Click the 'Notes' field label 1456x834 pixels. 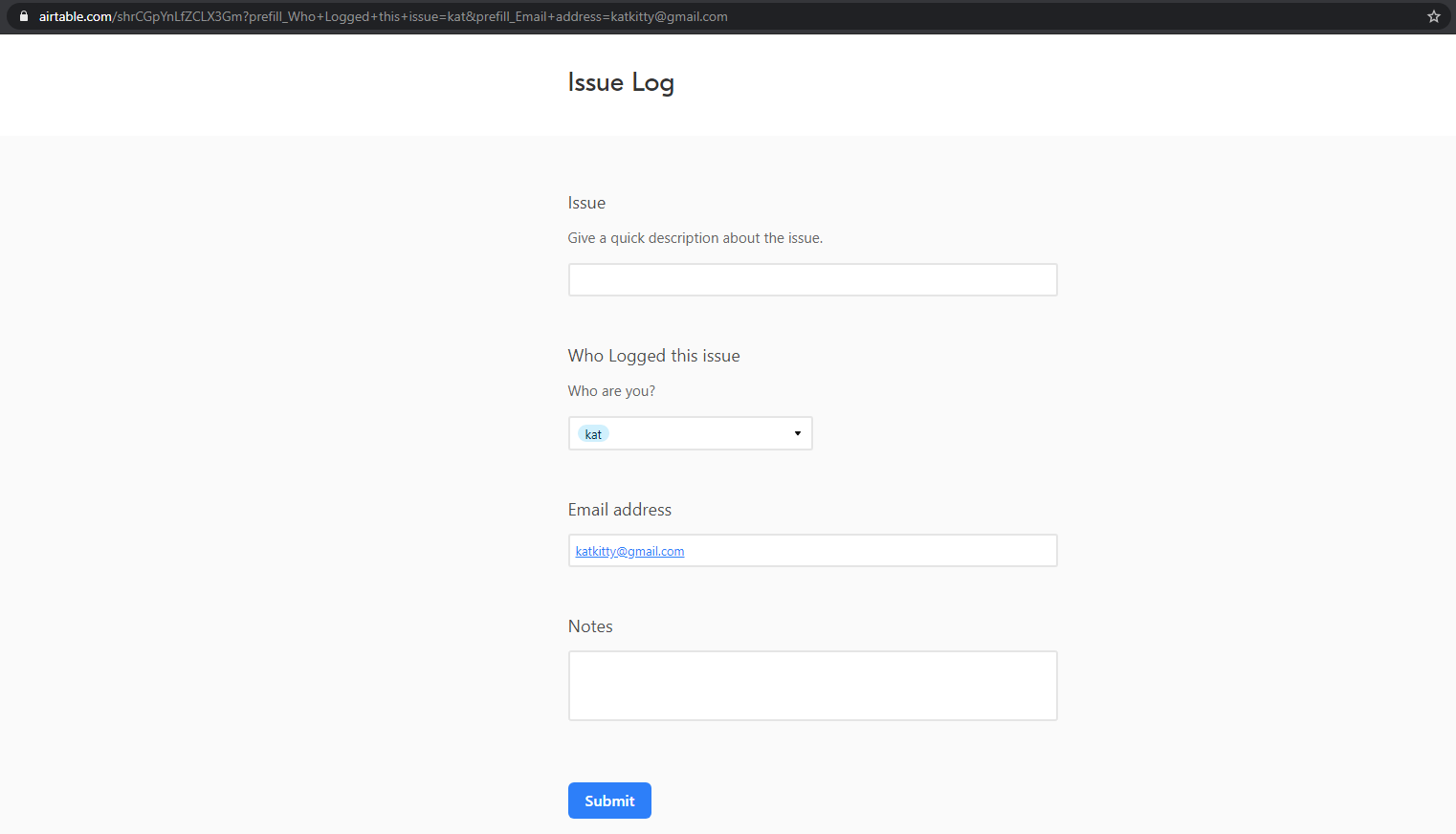tap(590, 626)
